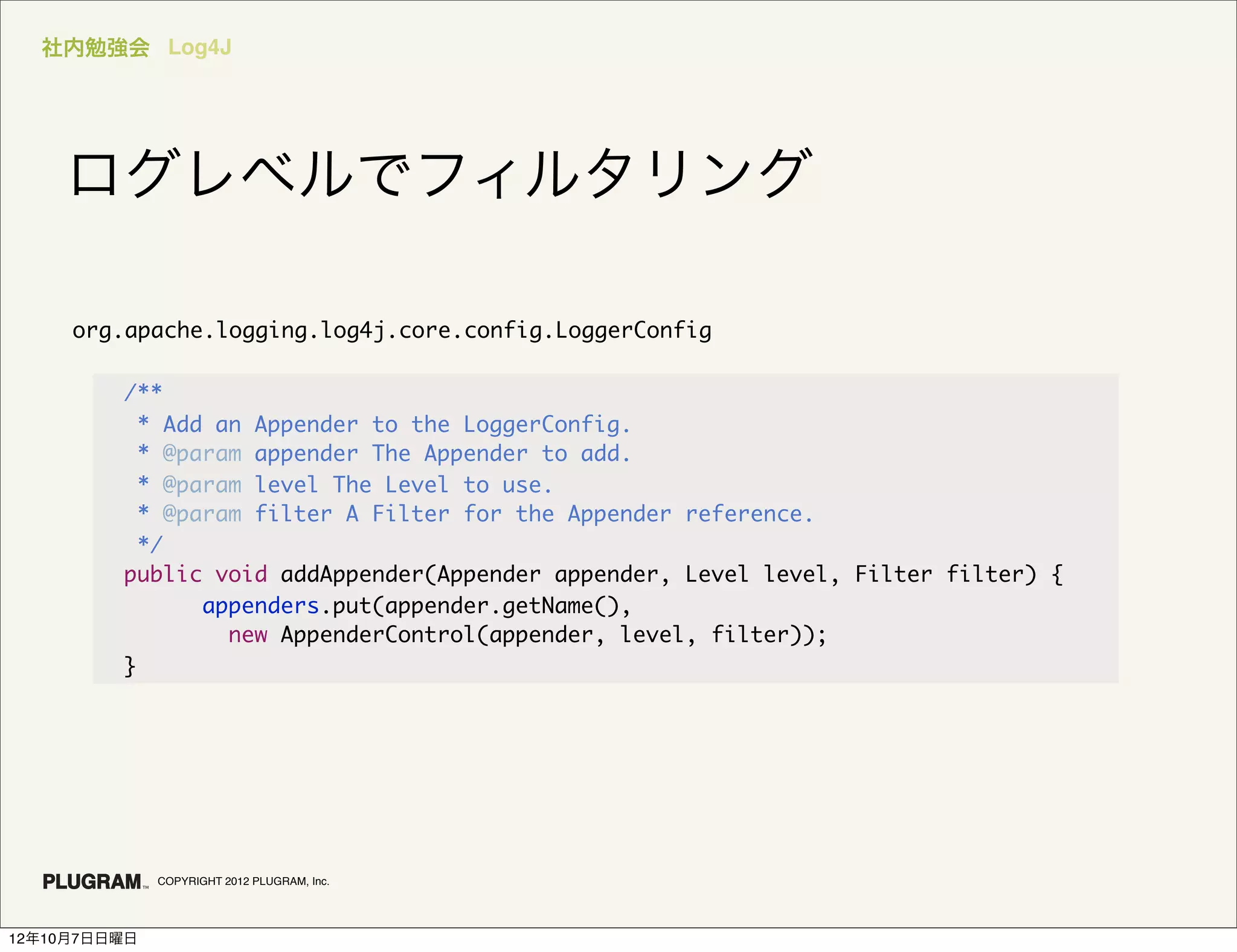Click the 'appenders.put(appender.getName(),' code line
Screen dimensions: 1237x952
click(x=417, y=606)
